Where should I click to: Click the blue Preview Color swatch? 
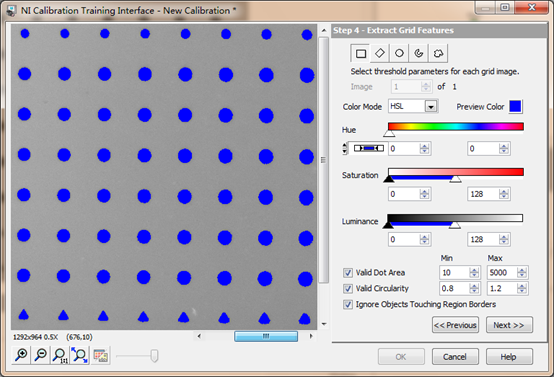(x=515, y=107)
